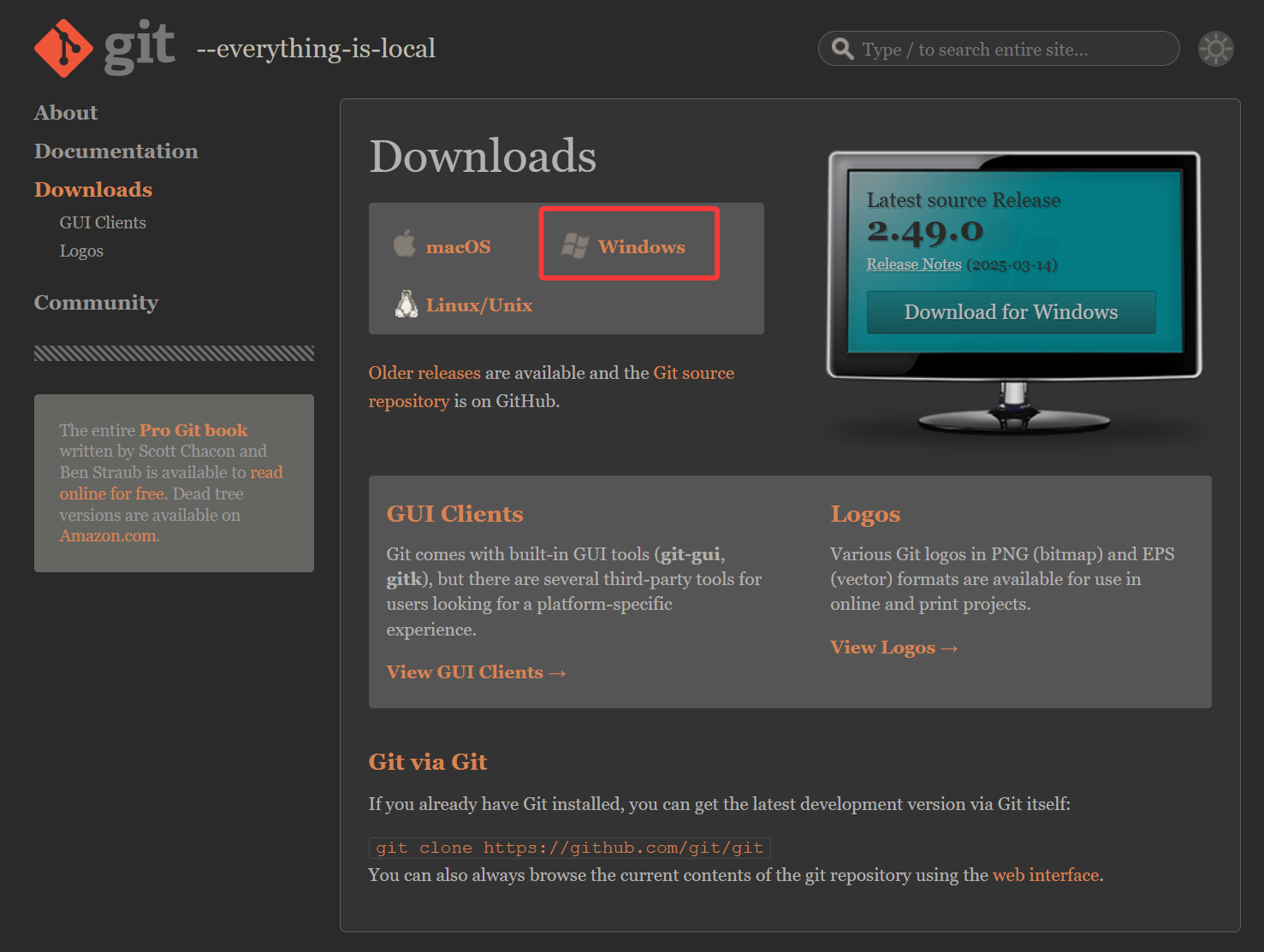Follow the View GUI Clients arrow link
The image size is (1264, 952).
[x=476, y=672]
